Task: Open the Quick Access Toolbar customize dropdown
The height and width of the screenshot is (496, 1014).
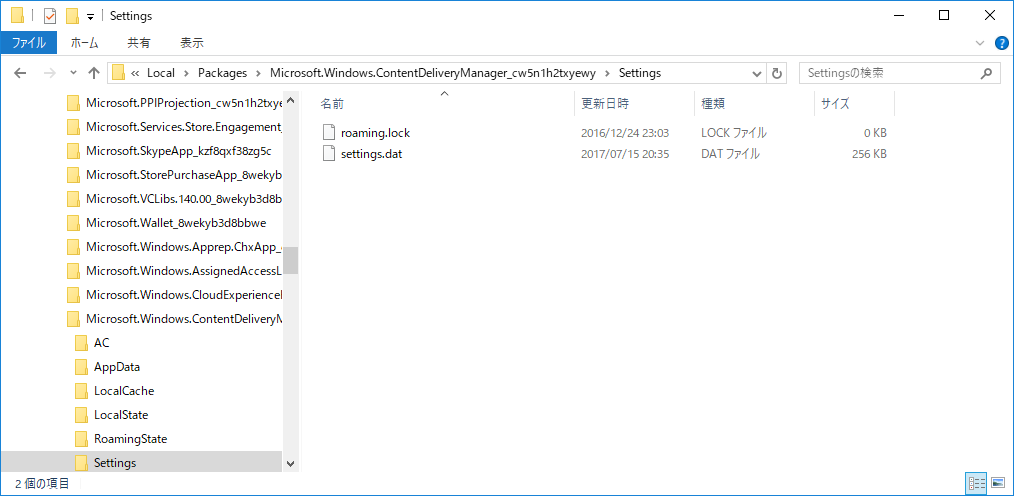Action: [90, 16]
